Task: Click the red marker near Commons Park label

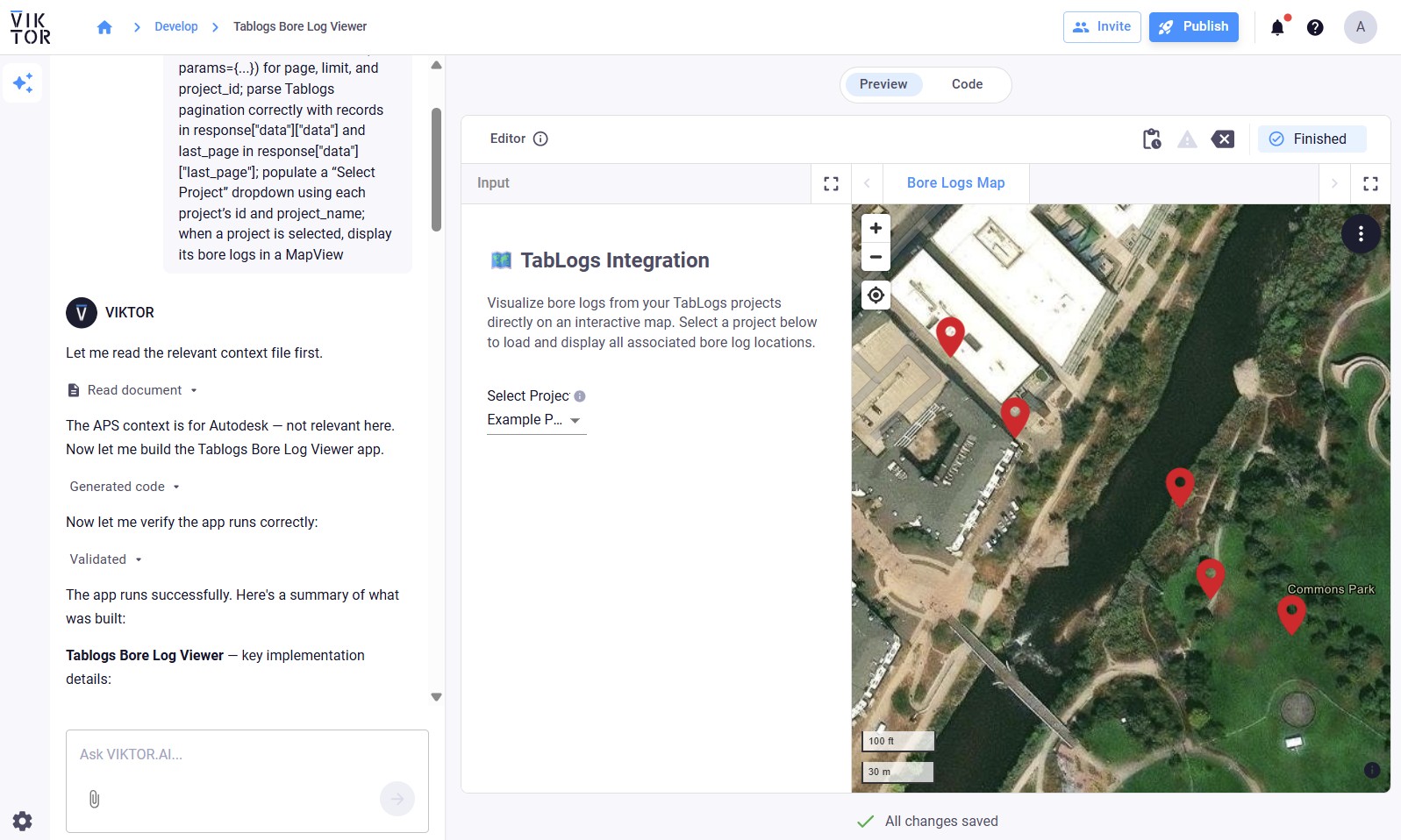Action: [x=1291, y=614]
